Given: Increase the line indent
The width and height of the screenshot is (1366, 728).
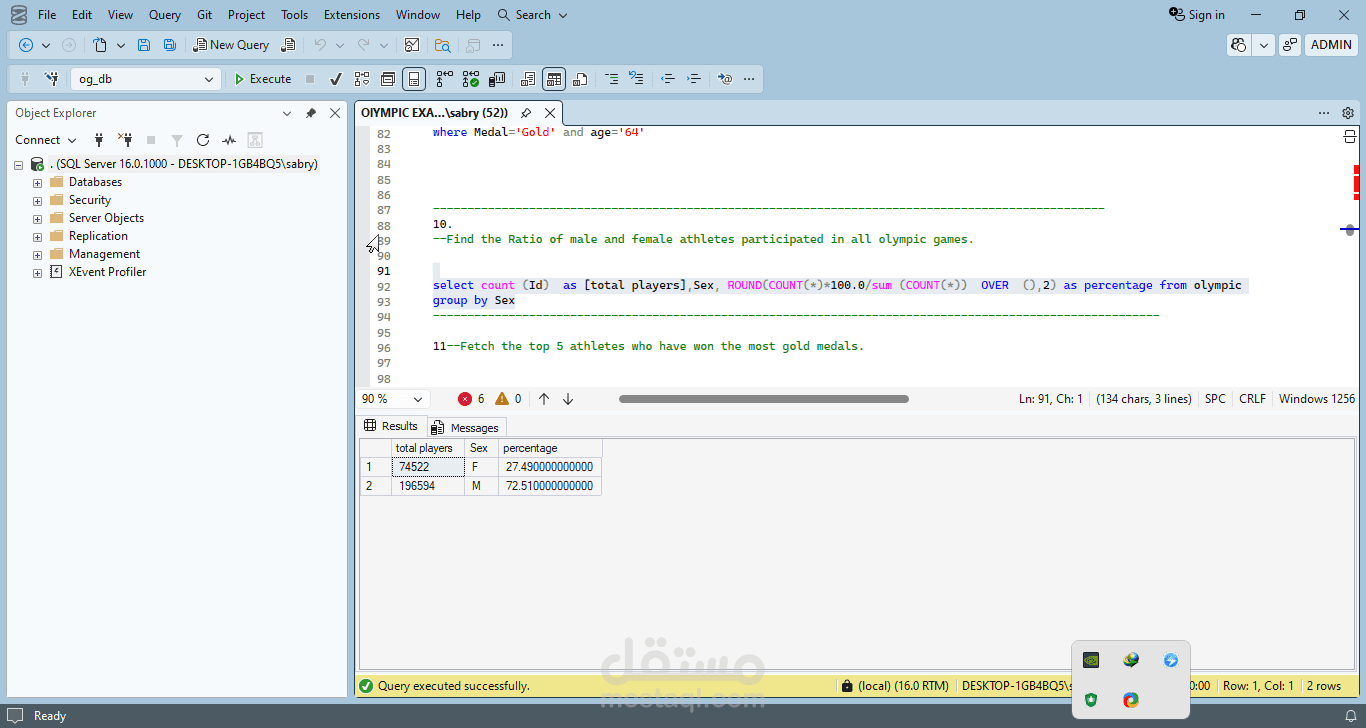Looking at the screenshot, I should 694,79.
